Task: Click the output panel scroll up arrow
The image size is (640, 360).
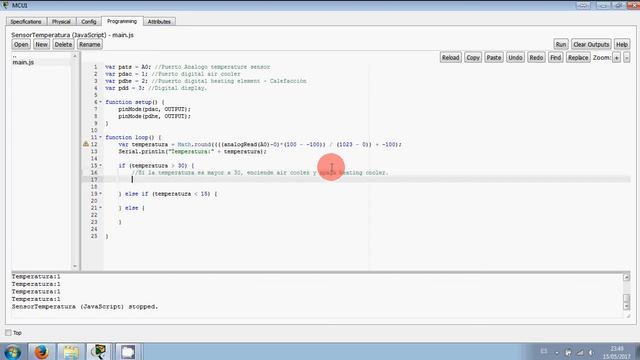Action: tap(627, 277)
